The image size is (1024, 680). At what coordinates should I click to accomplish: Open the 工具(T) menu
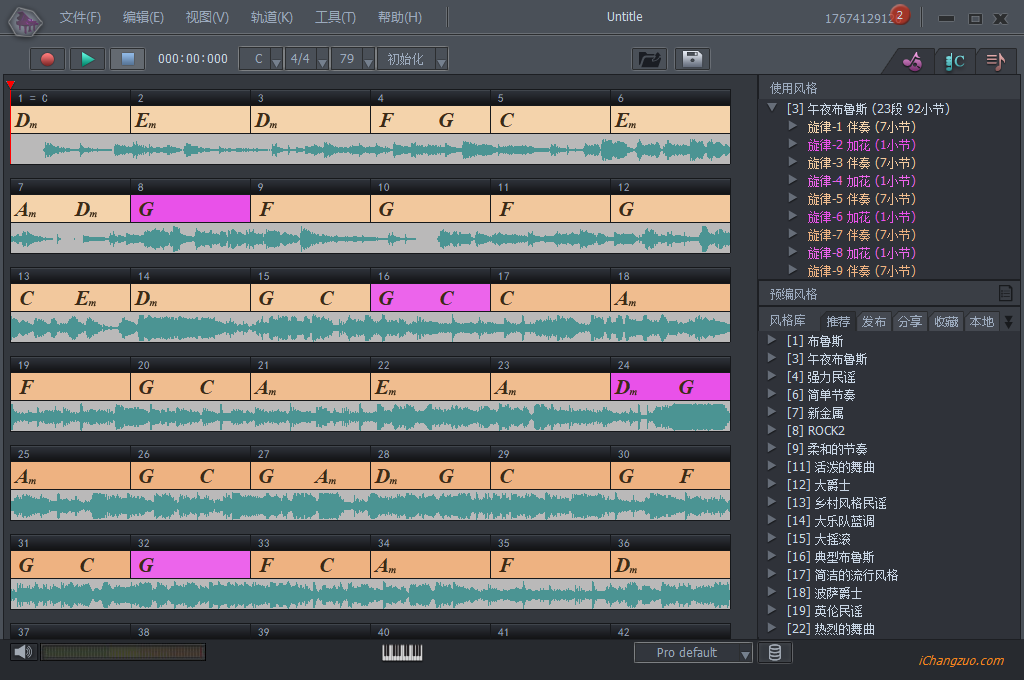[x=335, y=17]
